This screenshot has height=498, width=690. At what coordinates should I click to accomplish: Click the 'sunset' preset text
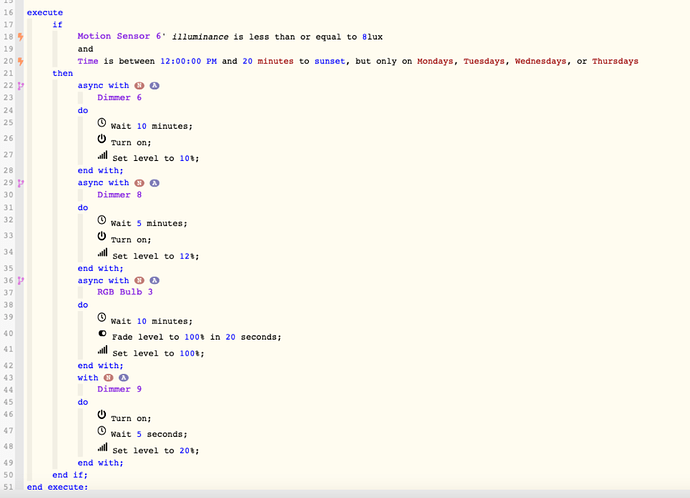(330, 61)
